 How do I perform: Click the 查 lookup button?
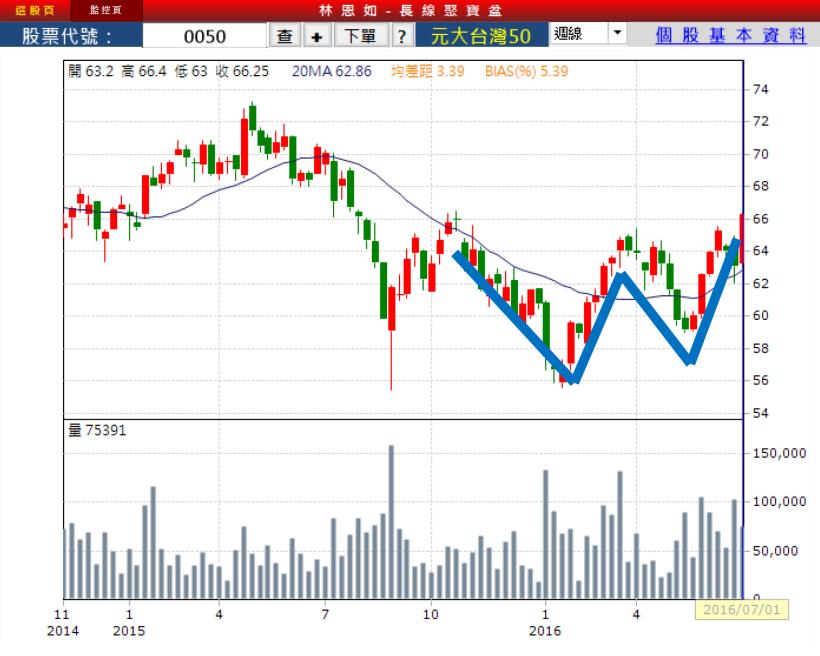284,36
